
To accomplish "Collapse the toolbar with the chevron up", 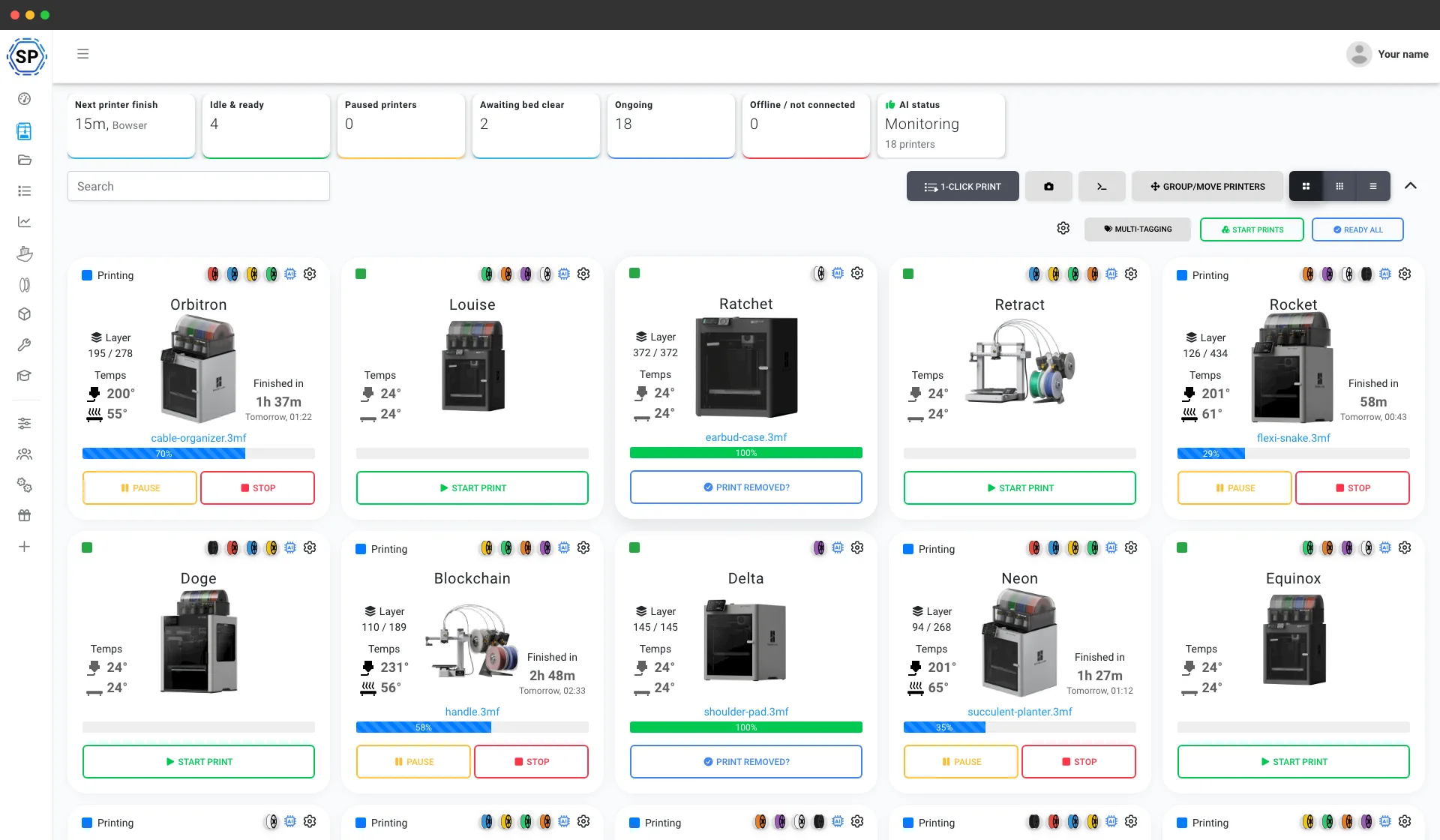I will 1410,186.
